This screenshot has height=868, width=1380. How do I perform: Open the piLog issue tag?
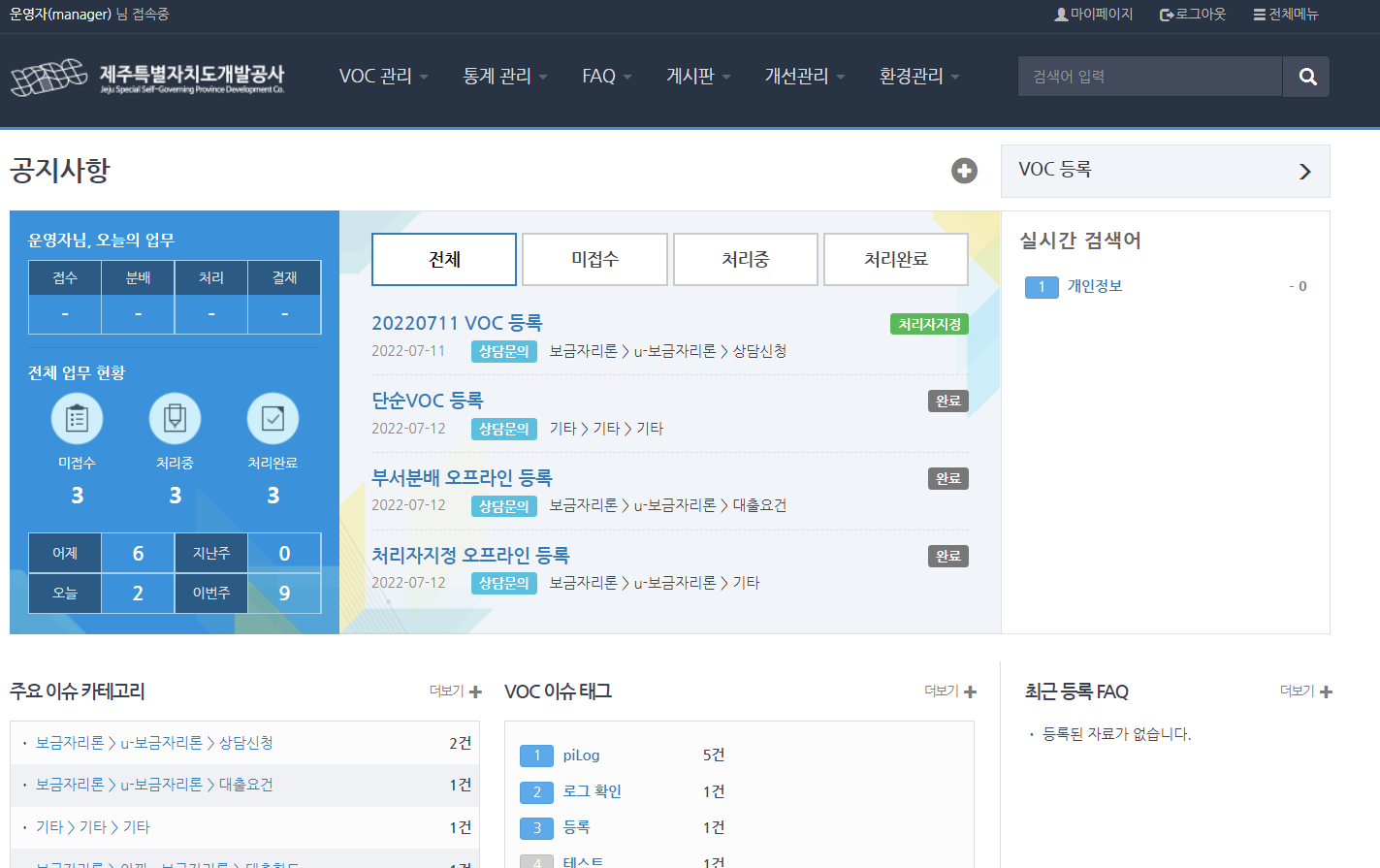click(581, 755)
